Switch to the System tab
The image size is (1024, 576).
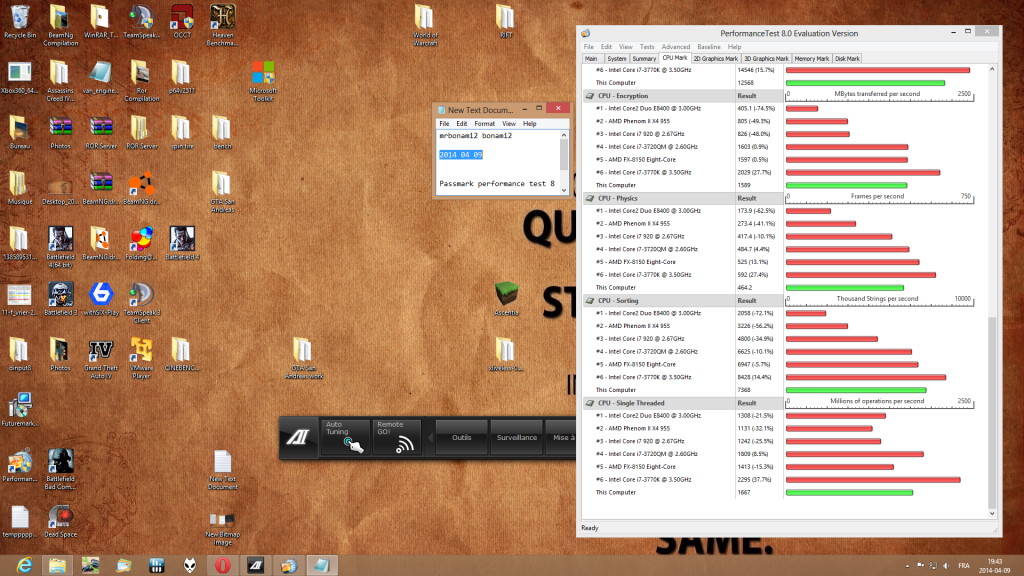(616, 59)
